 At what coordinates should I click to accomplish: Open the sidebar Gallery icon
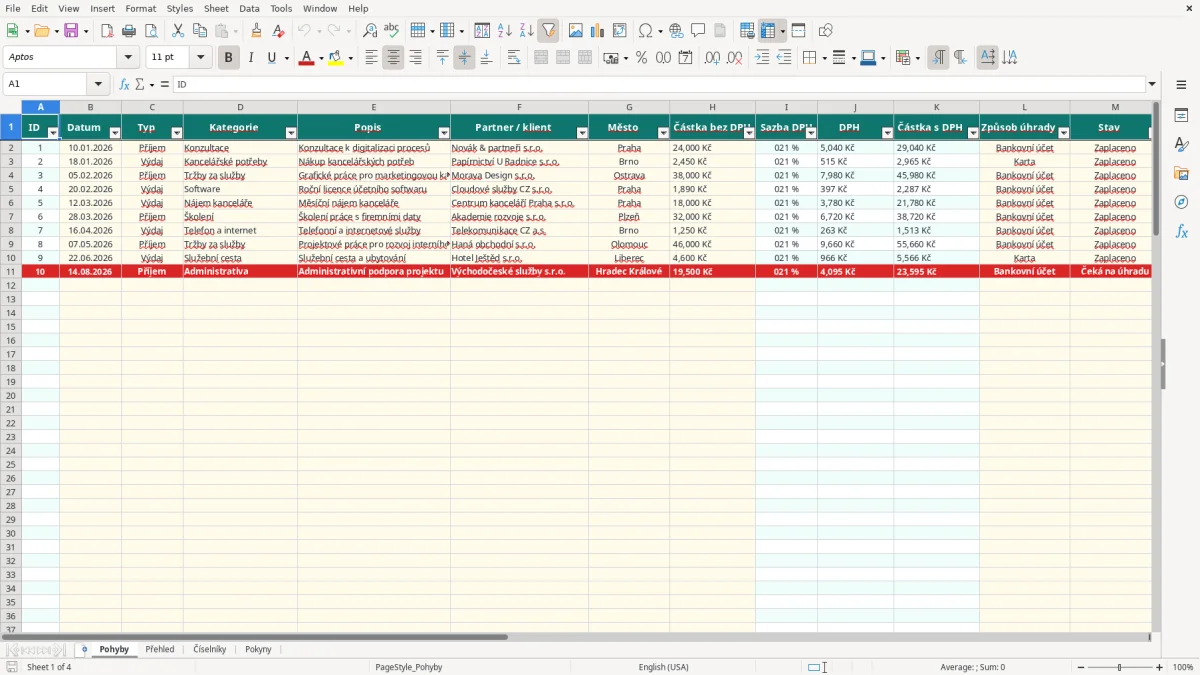1181,173
